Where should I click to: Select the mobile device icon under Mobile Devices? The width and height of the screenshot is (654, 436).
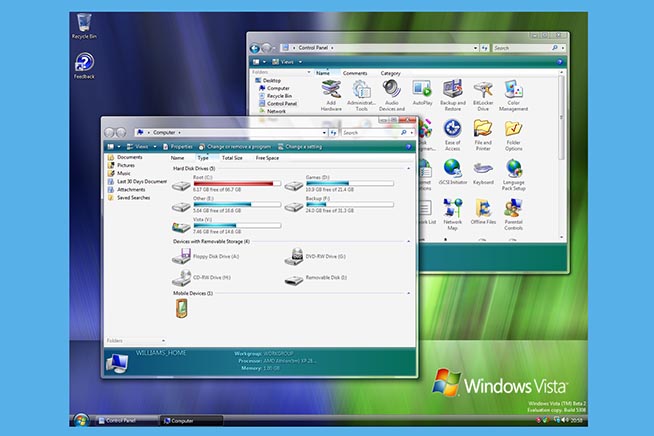coord(181,309)
